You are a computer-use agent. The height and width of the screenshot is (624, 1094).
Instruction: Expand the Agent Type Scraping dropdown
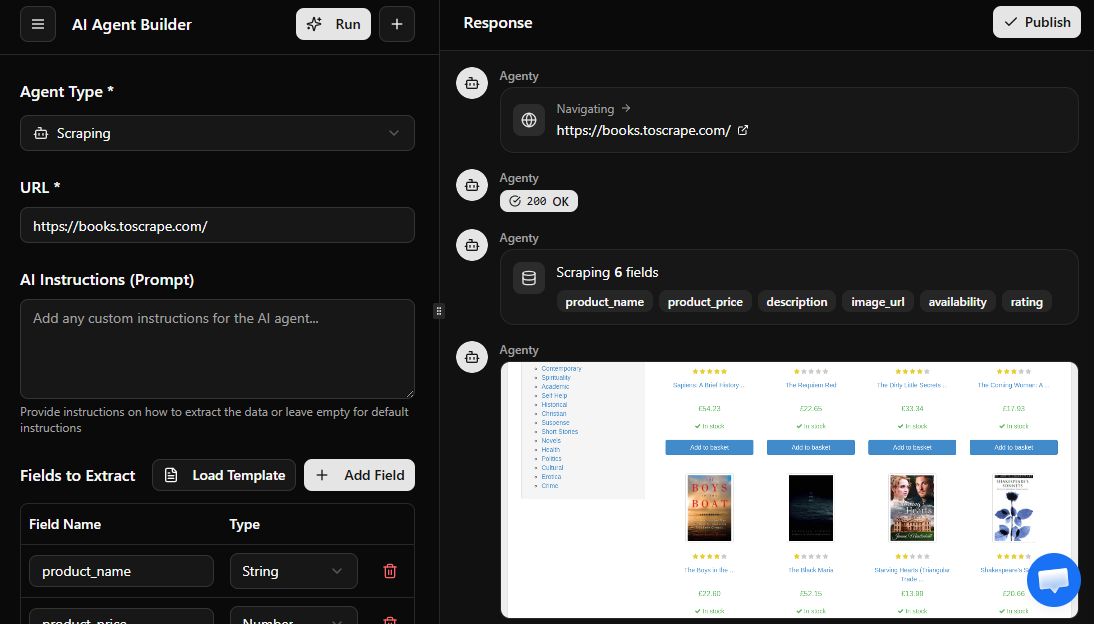pos(217,133)
